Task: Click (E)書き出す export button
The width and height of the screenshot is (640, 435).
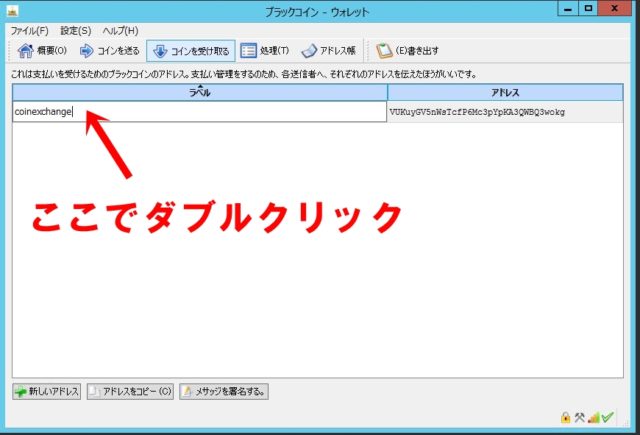Action: point(407,51)
